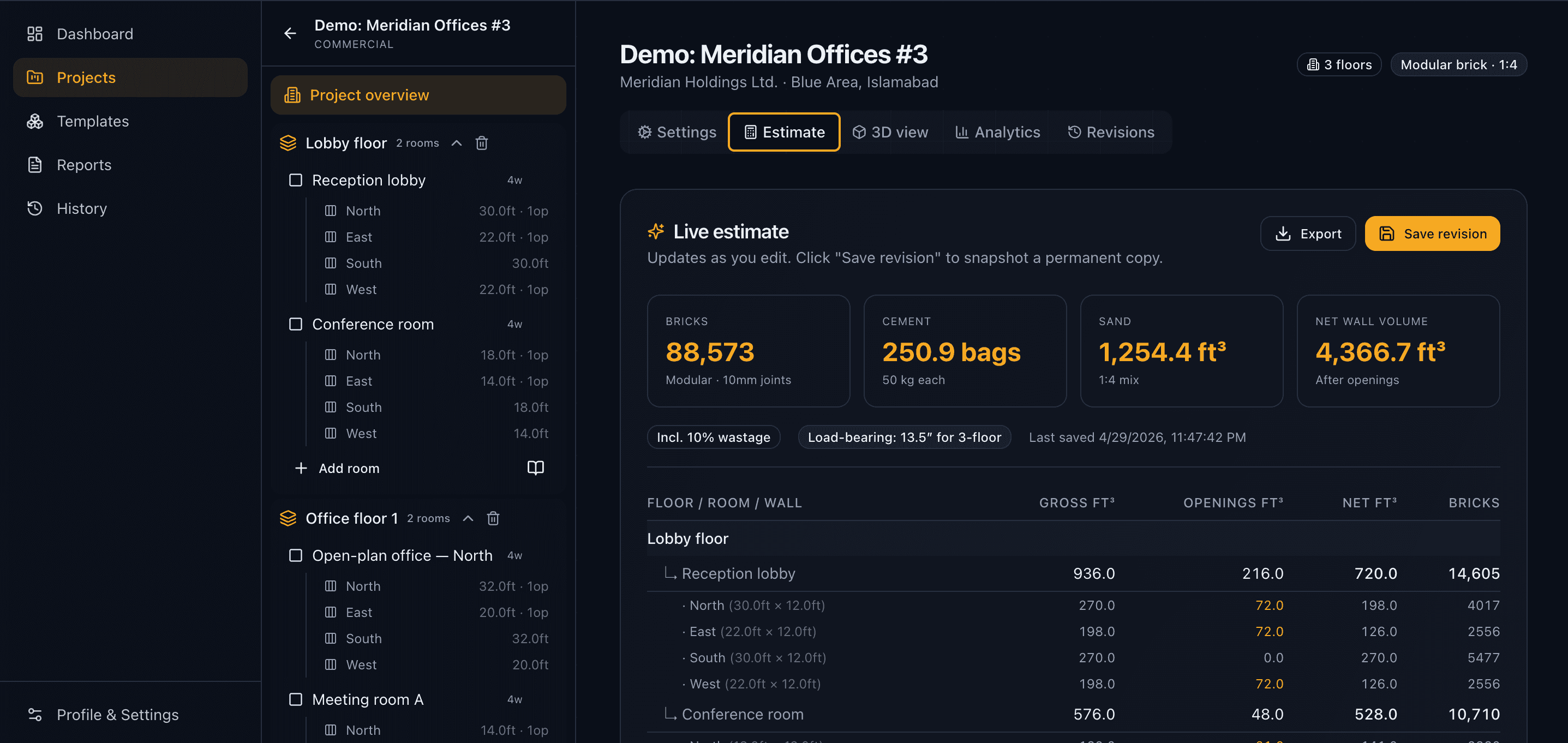Click the North (30.0ft × 12.0ft) table row
The height and width of the screenshot is (743, 1568).
(1073, 606)
